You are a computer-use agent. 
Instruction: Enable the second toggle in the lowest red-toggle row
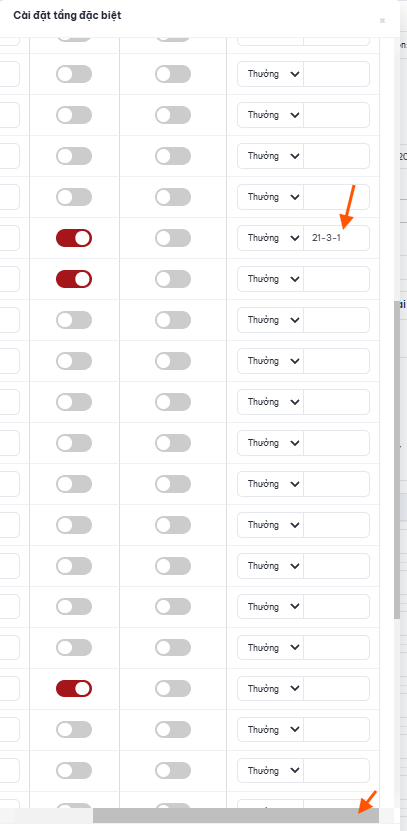point(173,688)
